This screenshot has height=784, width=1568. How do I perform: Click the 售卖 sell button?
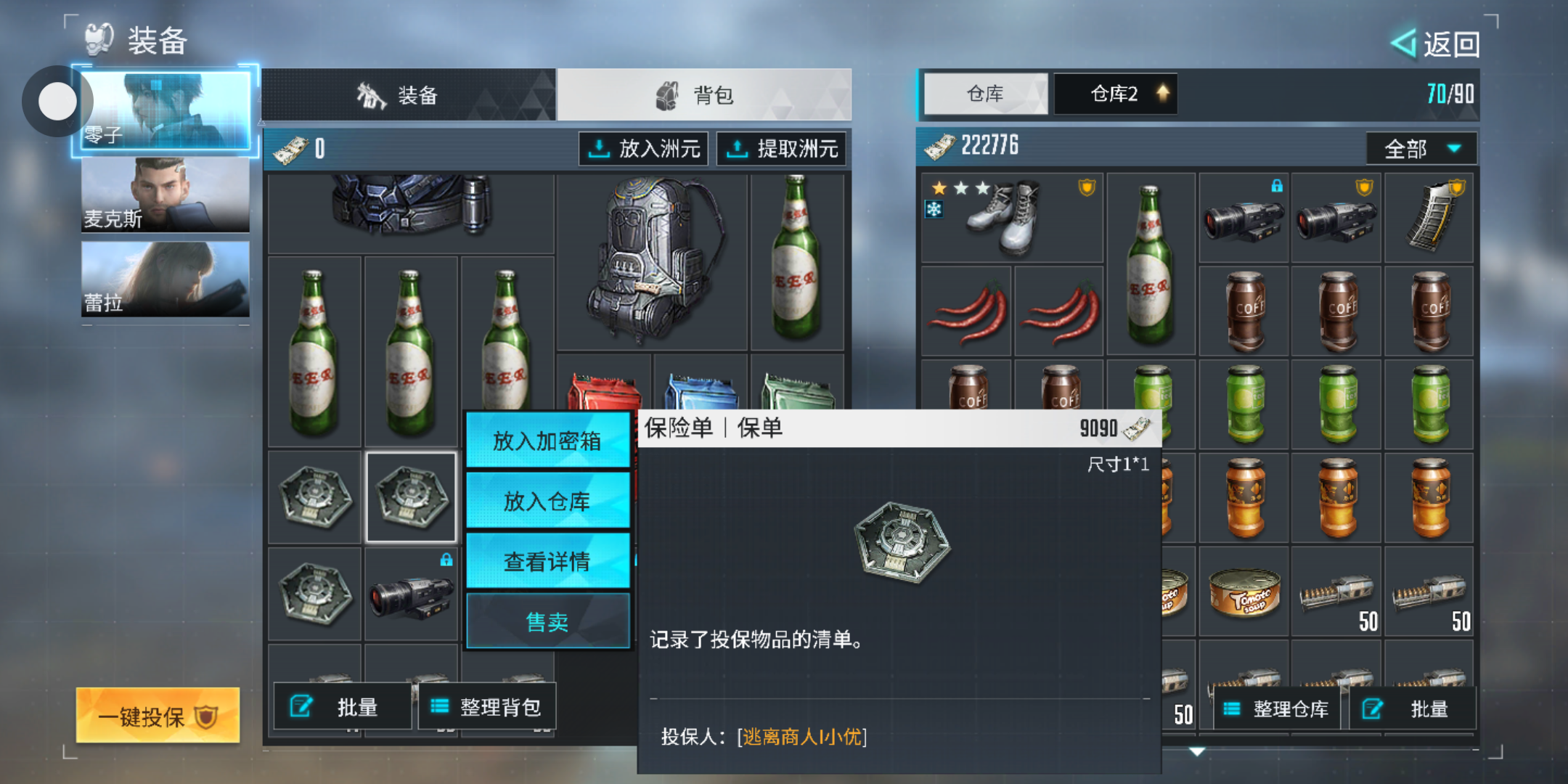pyautogui.click(x=547, y=621)
